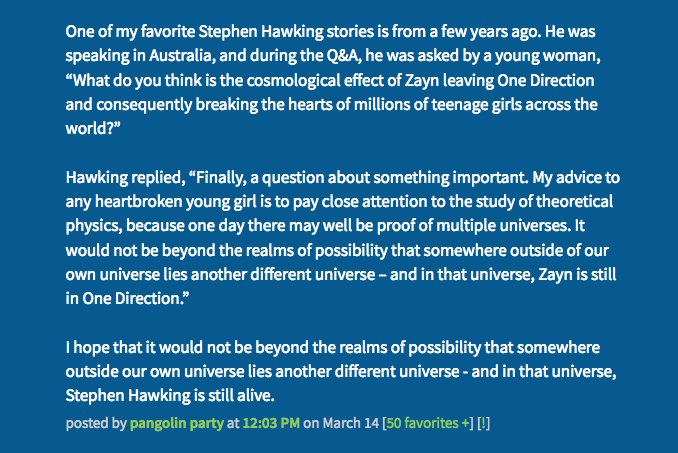The image size is (678, 453).
Task: Flag this comment using the exclamation mark
Action: tap(483, 423)
